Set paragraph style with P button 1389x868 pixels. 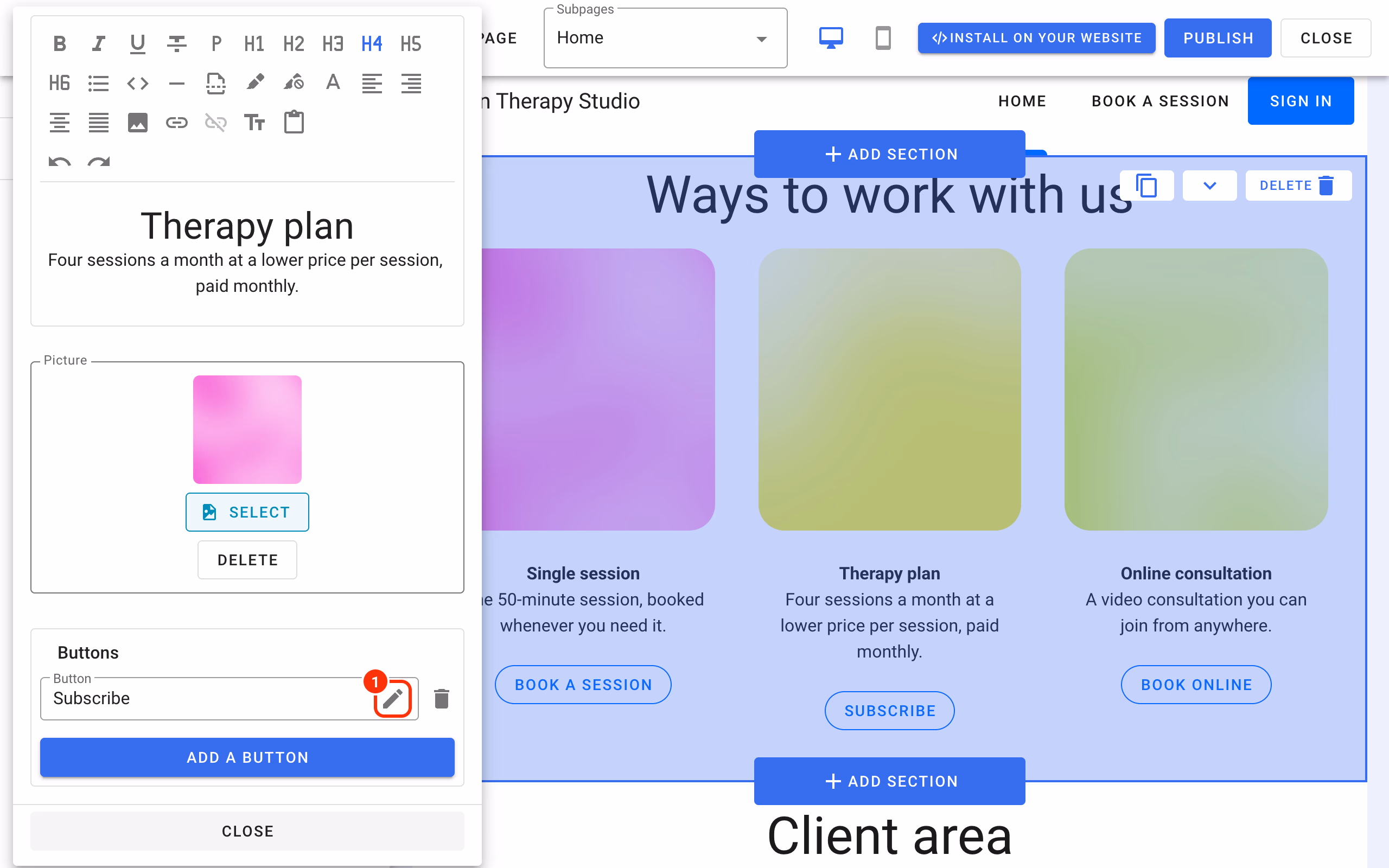click(216, 43)
